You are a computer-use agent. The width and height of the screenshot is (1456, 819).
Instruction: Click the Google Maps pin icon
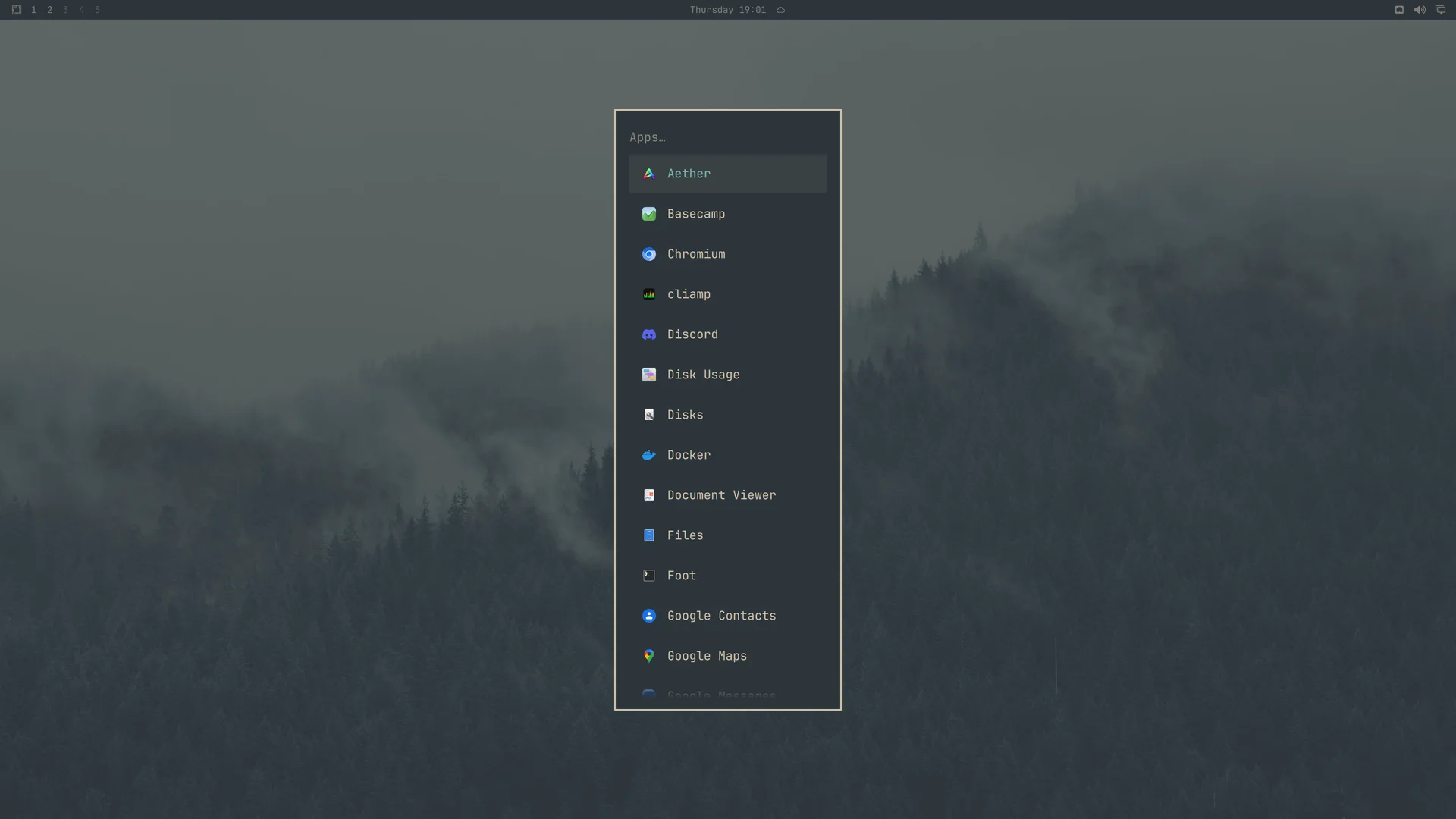coord(649,656)
